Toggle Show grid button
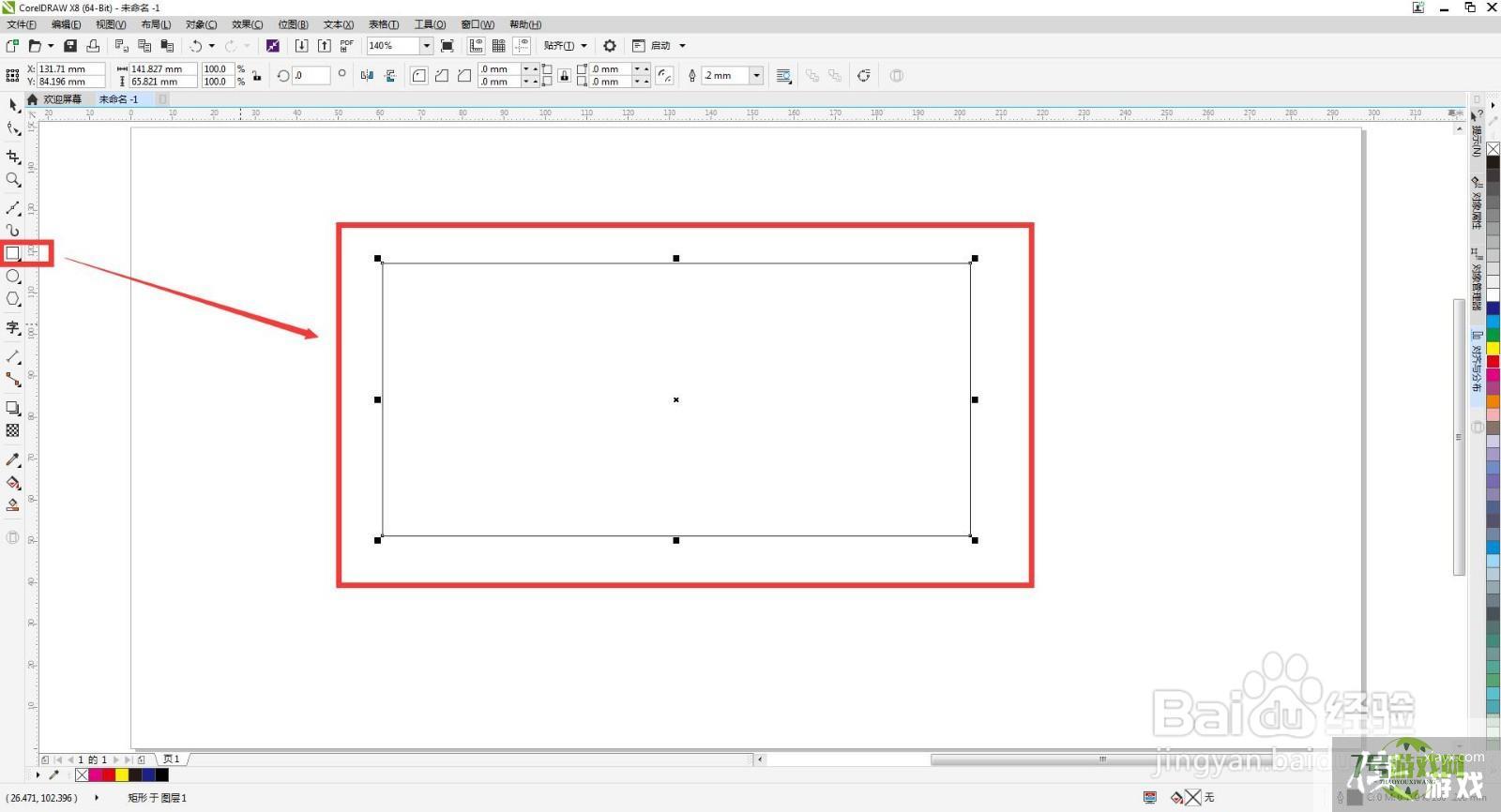The height and width of the screenshot is (812, 1501). click(x=499, y=45)
